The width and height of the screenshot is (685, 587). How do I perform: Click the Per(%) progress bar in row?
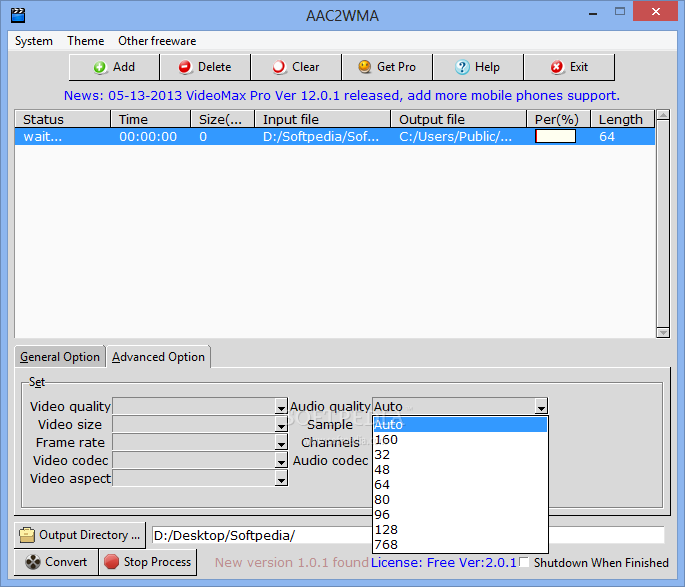[x=555, y=137]
